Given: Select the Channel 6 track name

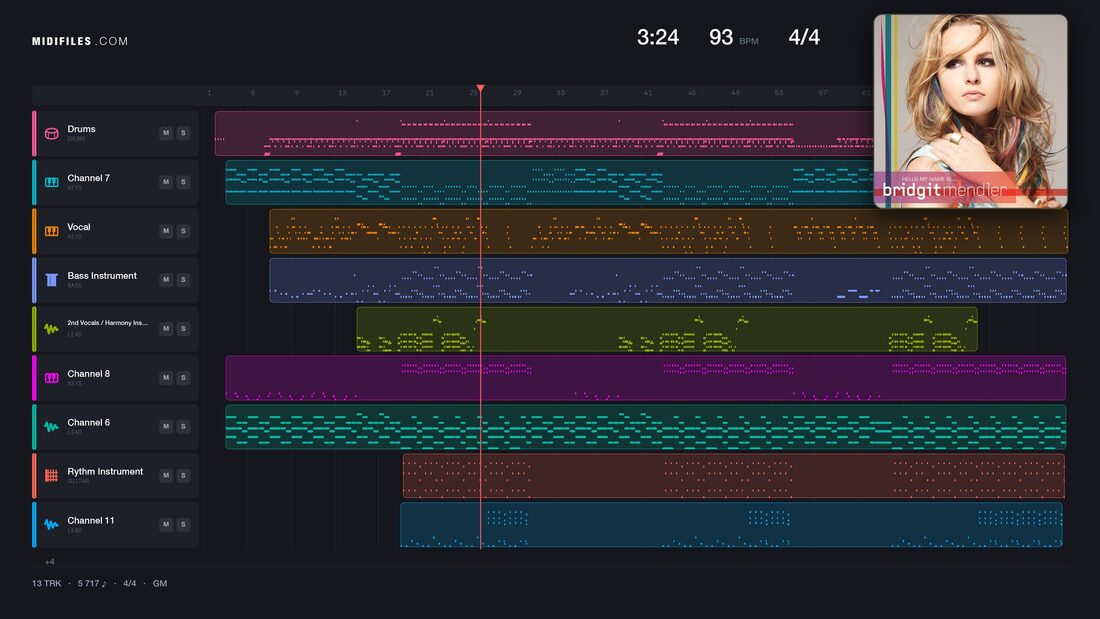Looking at the screenshot, I should (88, 422).
